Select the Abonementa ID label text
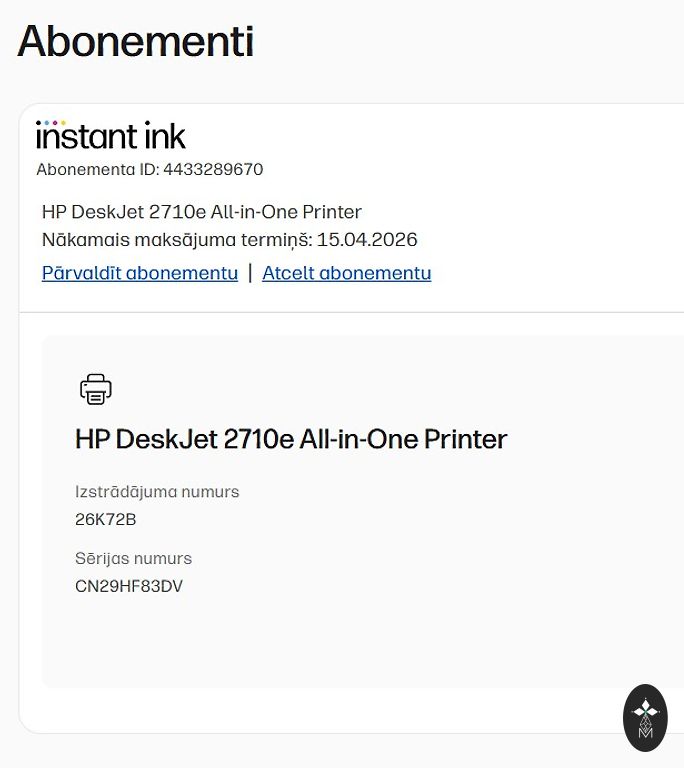This screenshot has height=768, width=684. 97,170
